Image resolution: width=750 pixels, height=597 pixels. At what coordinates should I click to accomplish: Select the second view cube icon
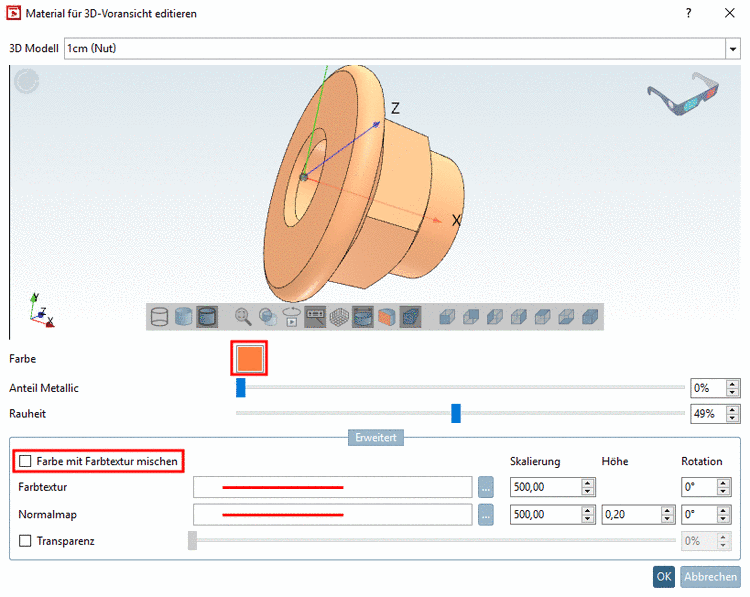point(471,317)
